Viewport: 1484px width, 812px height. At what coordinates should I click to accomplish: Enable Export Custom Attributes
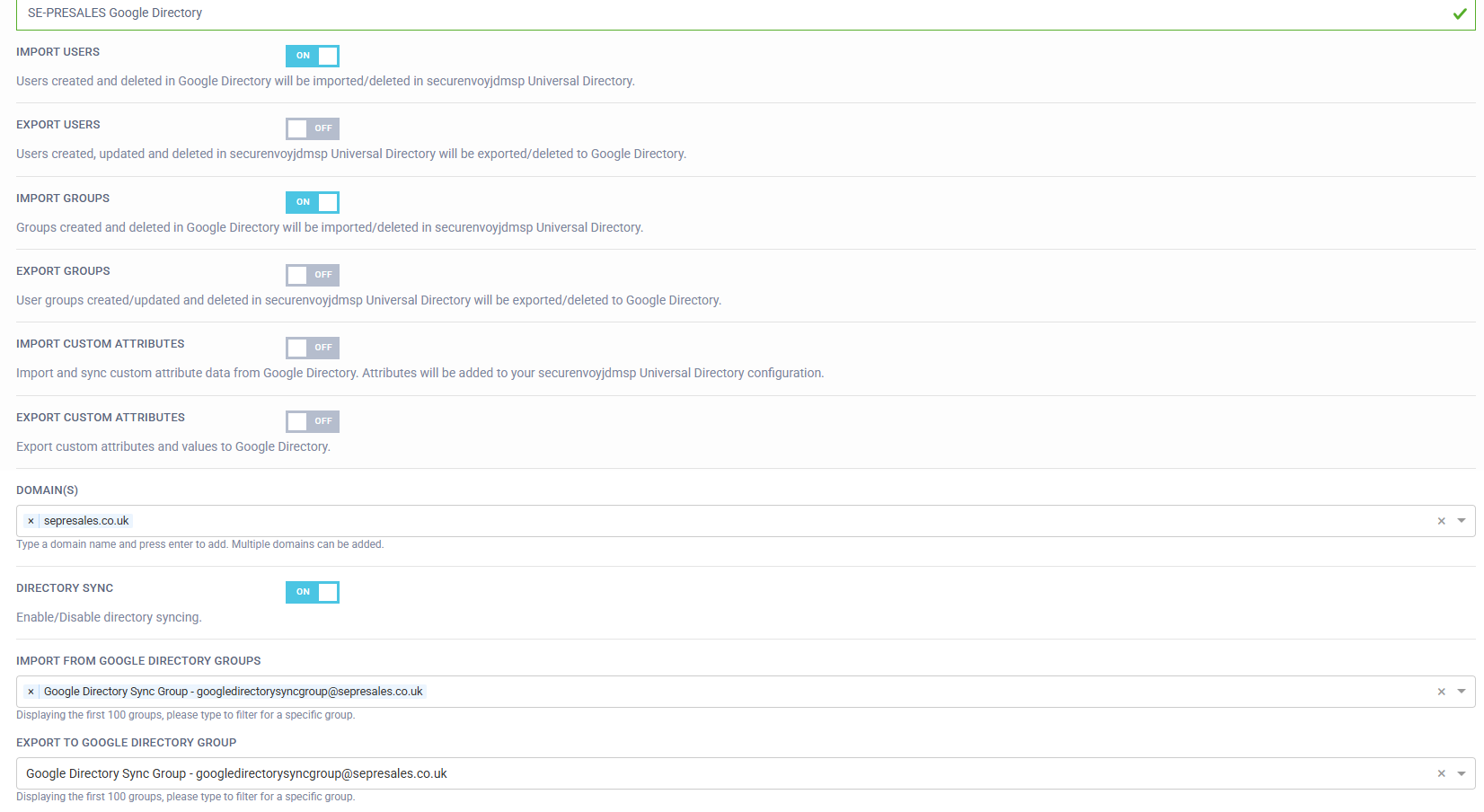point(312,421)
